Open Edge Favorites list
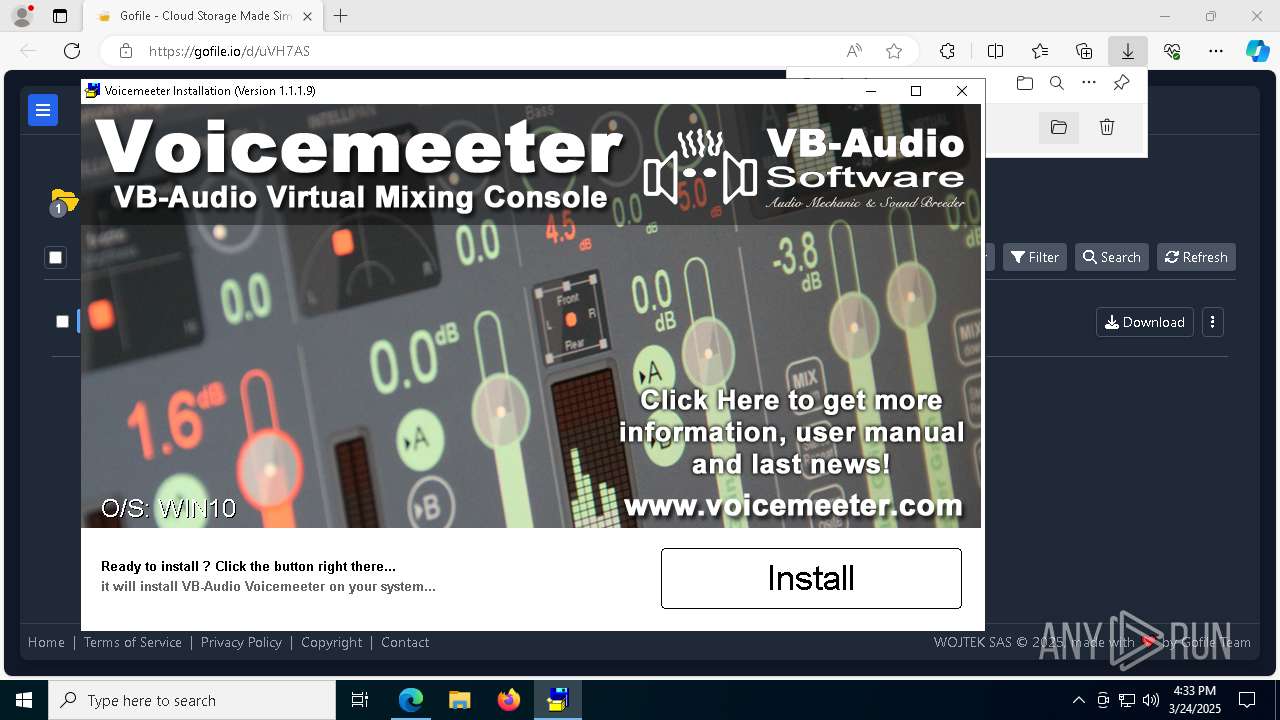The height and width of the screenshot is (720, 1280). (1040, 51)
